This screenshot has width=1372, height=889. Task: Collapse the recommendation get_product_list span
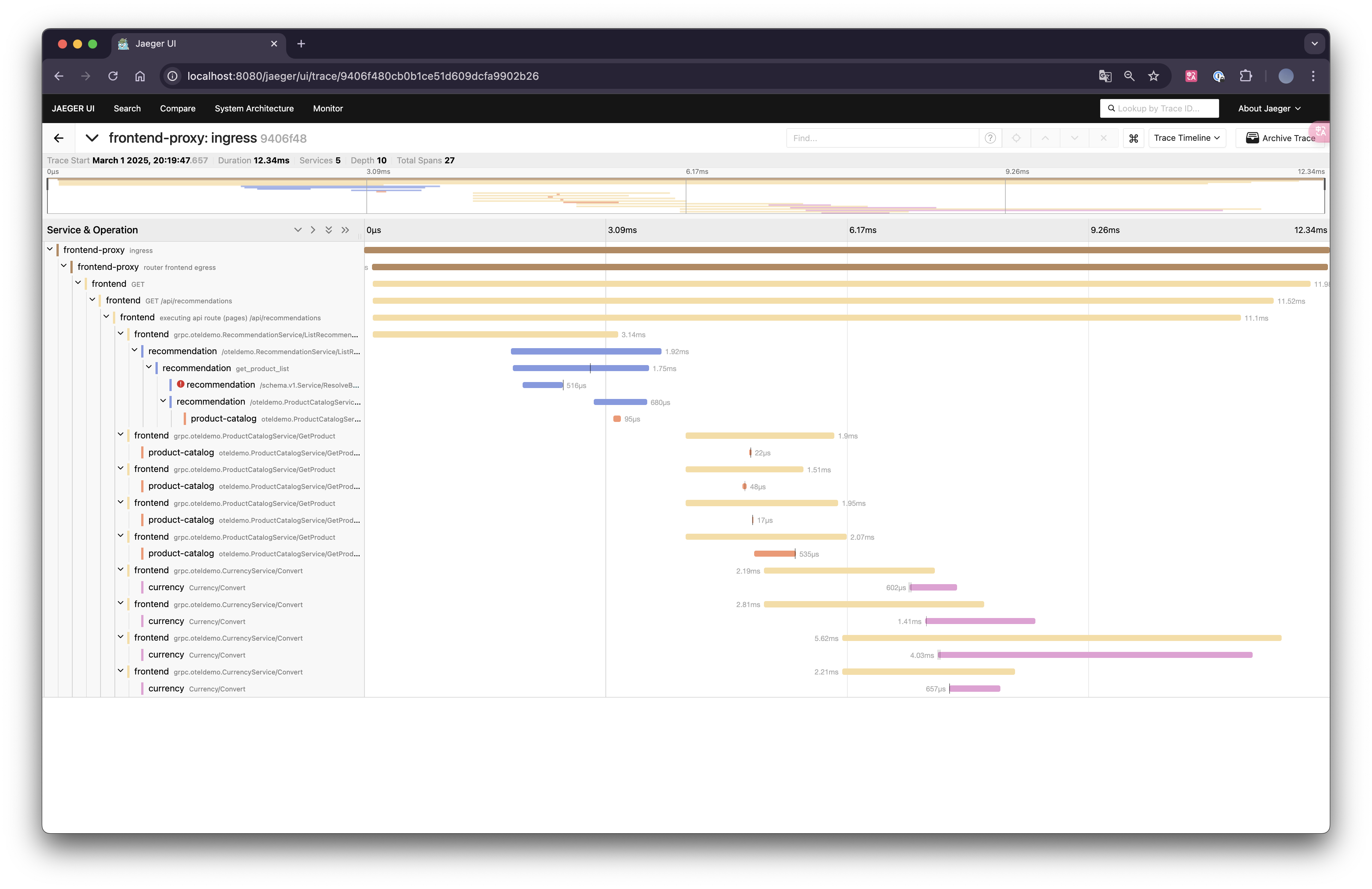tap(149, 368)
